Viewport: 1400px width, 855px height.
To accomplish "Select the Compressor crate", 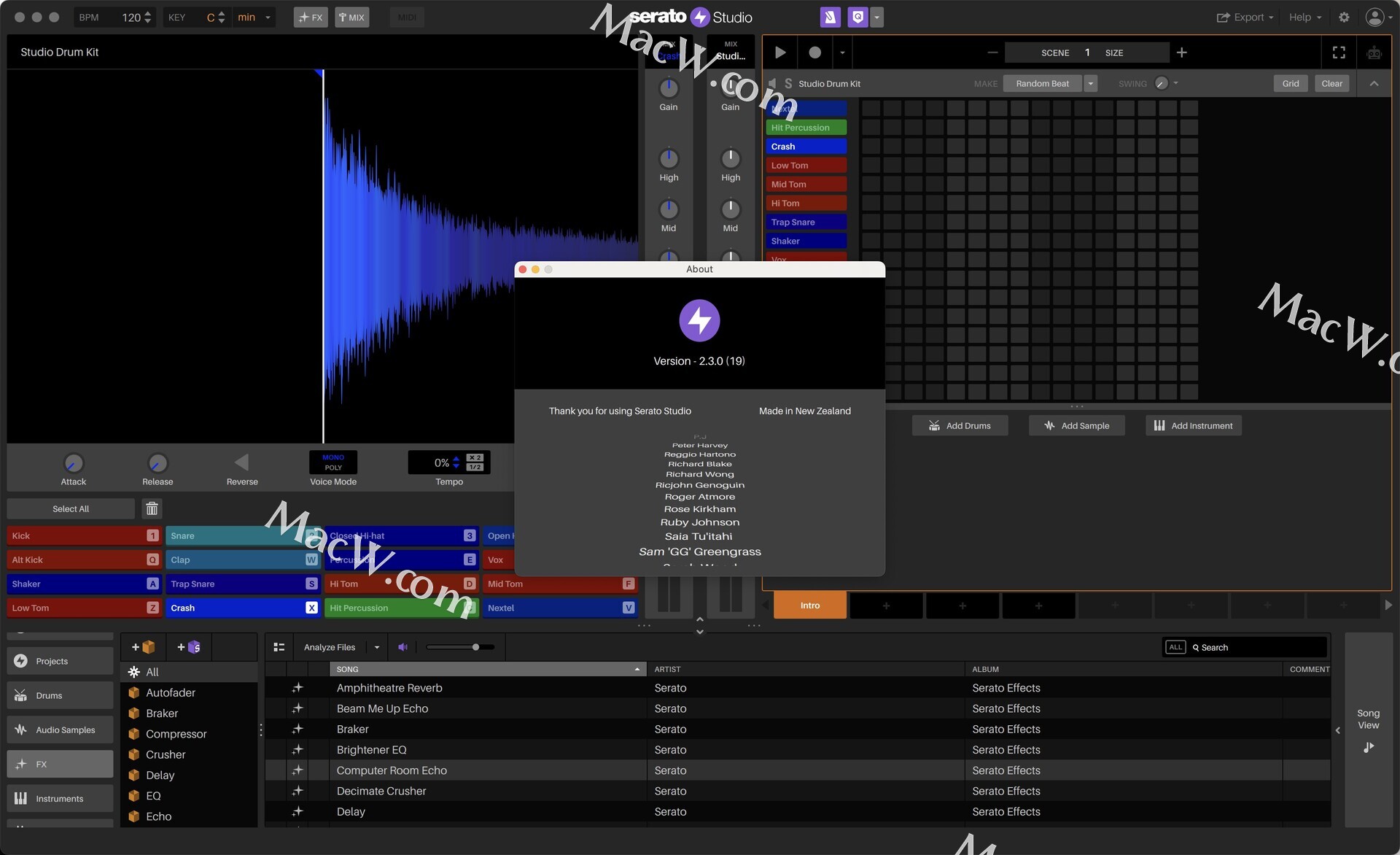I will coord(189,734).
